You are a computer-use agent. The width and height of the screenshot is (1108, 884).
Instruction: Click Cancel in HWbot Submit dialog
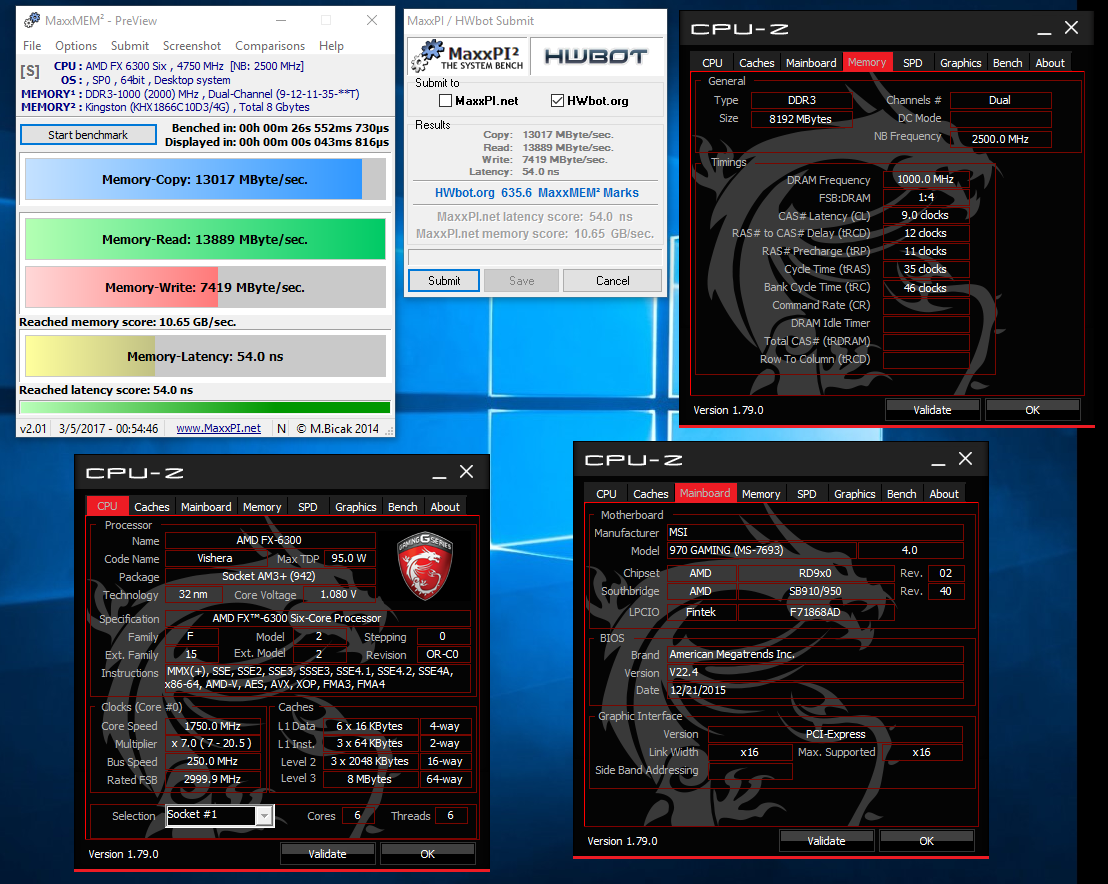click(x=612, y=281)
